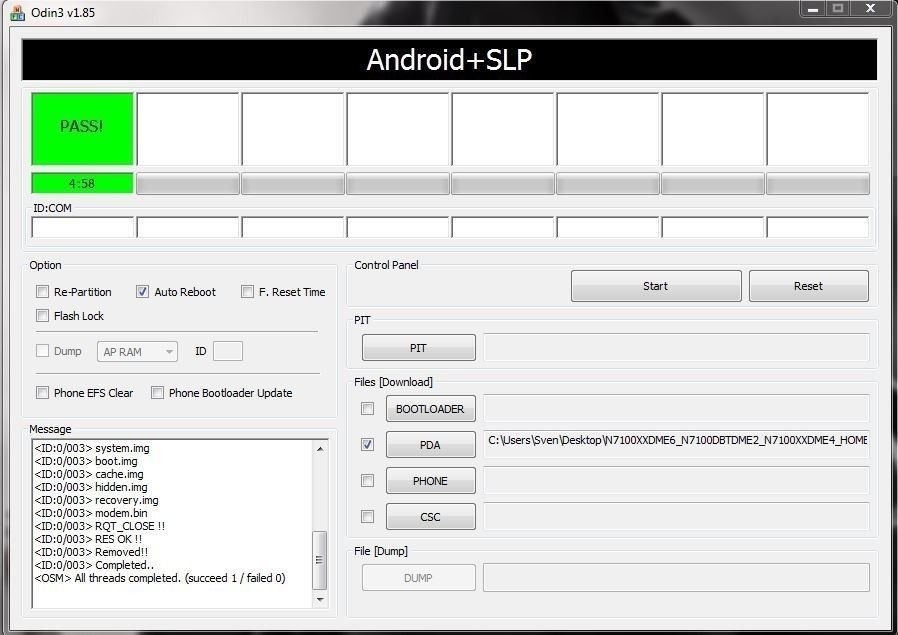Click message log scrollbar down arrow
The image size is (898, 635).
(320, 599)
